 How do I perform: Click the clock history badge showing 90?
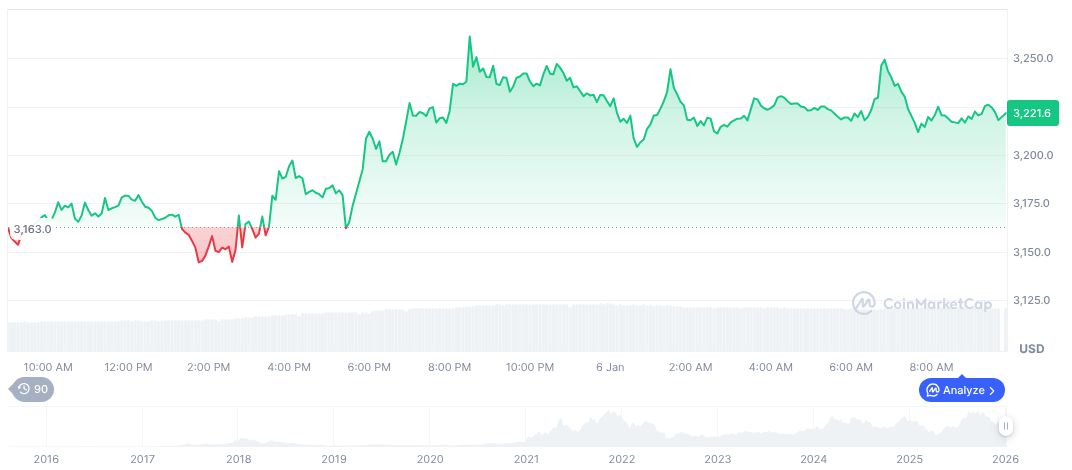coord(31,389)
